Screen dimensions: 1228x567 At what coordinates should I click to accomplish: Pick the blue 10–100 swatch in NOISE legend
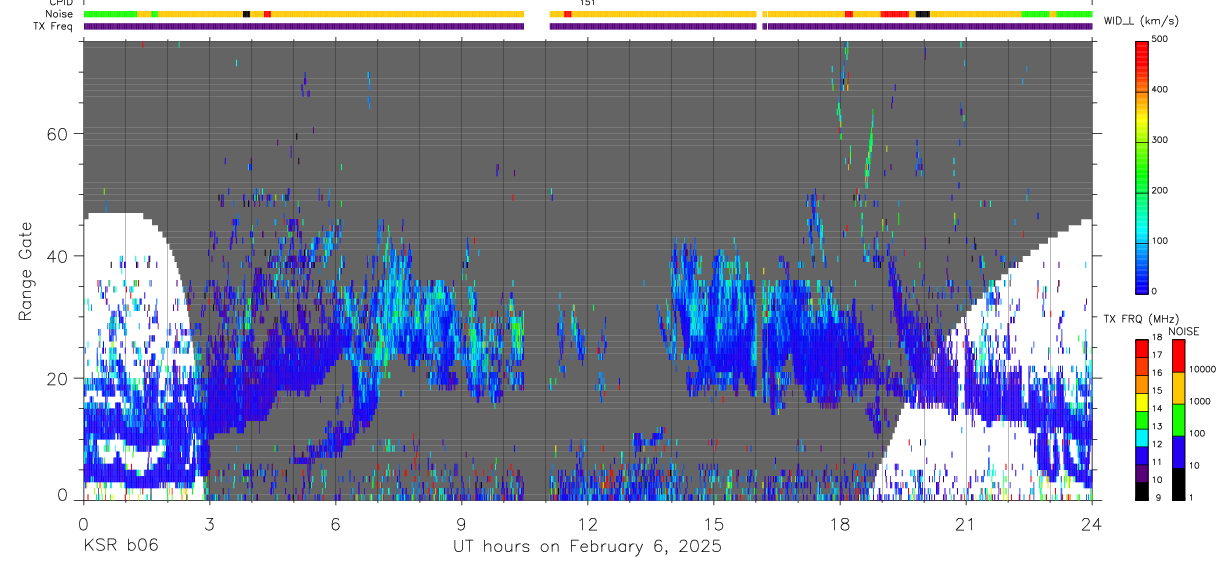1180,451
